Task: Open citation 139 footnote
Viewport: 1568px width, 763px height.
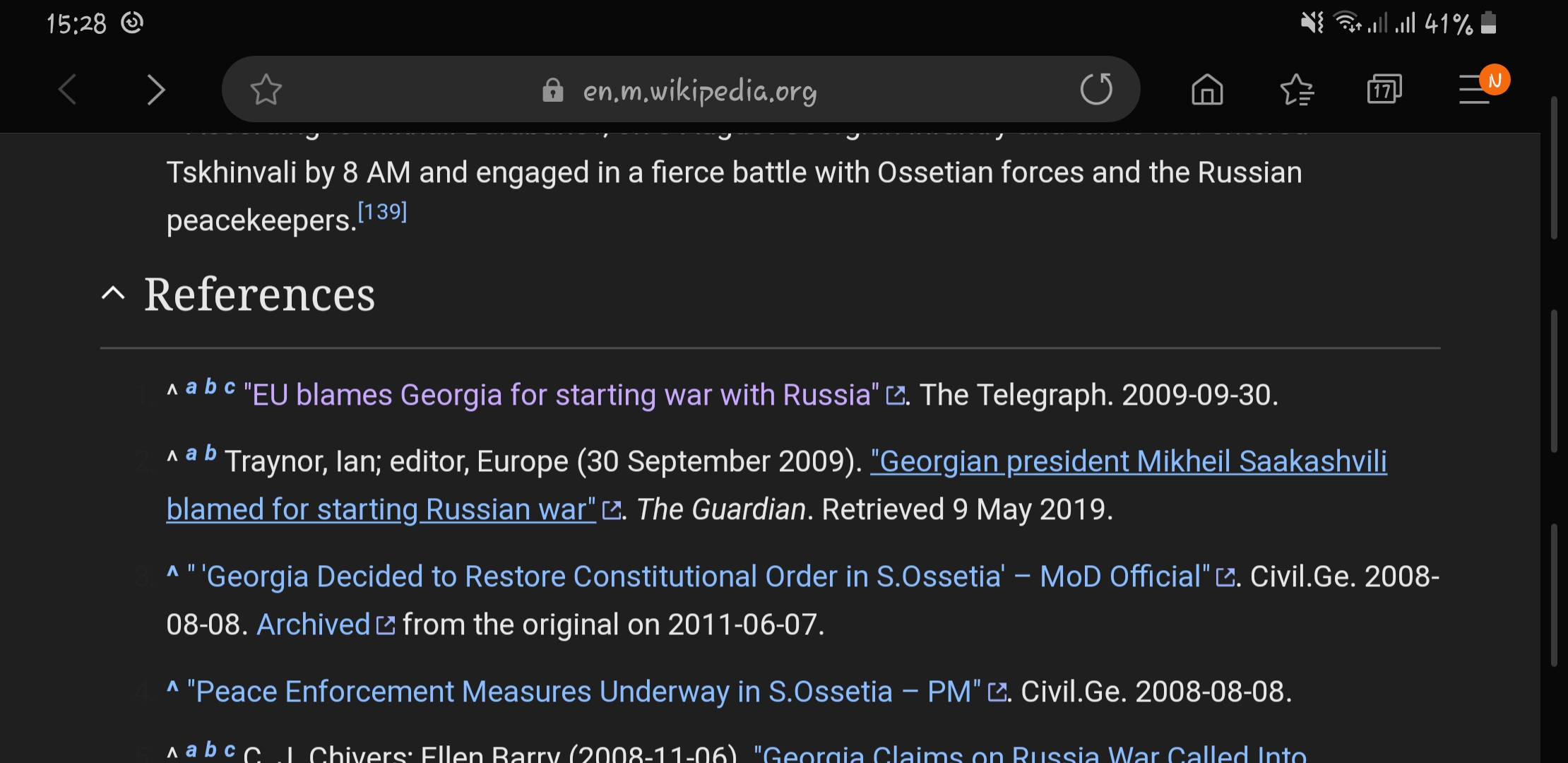Action: (382, 211)
